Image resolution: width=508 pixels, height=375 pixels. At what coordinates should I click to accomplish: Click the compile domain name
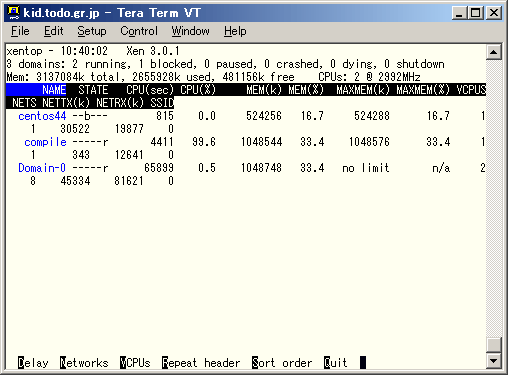pyautogui.click(x=45, y=142)
